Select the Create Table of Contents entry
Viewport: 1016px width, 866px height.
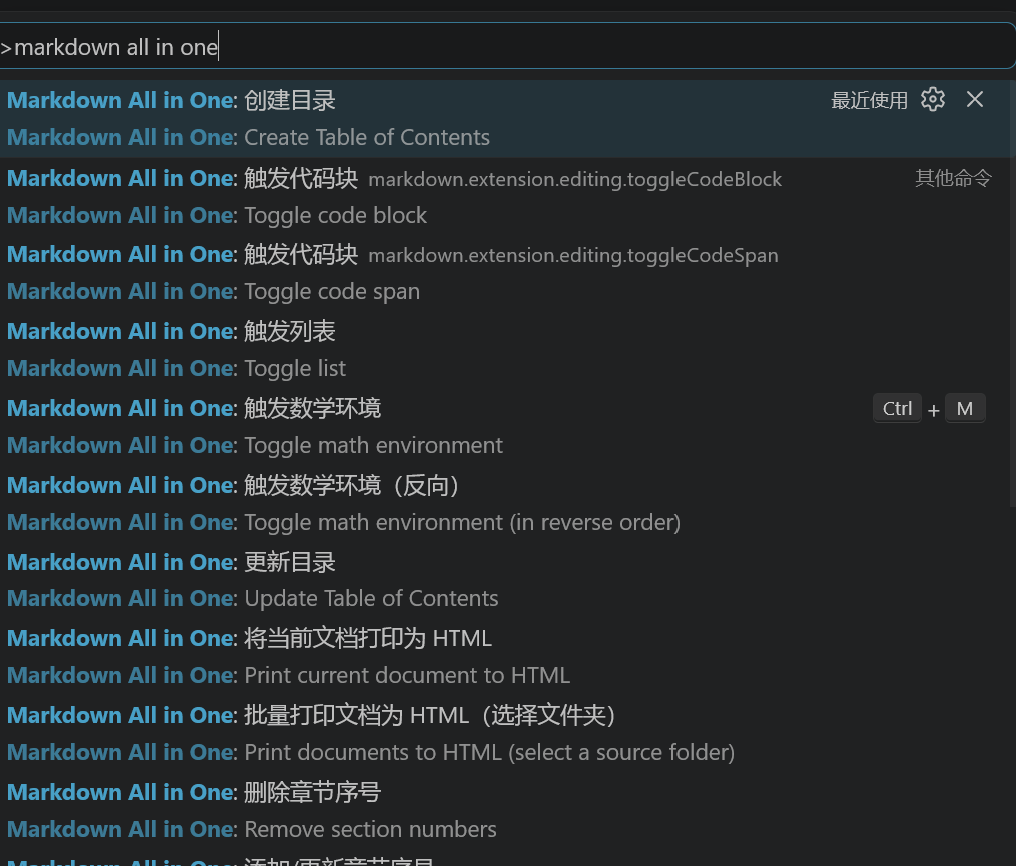pyautogui.click(x=248, y=137)
